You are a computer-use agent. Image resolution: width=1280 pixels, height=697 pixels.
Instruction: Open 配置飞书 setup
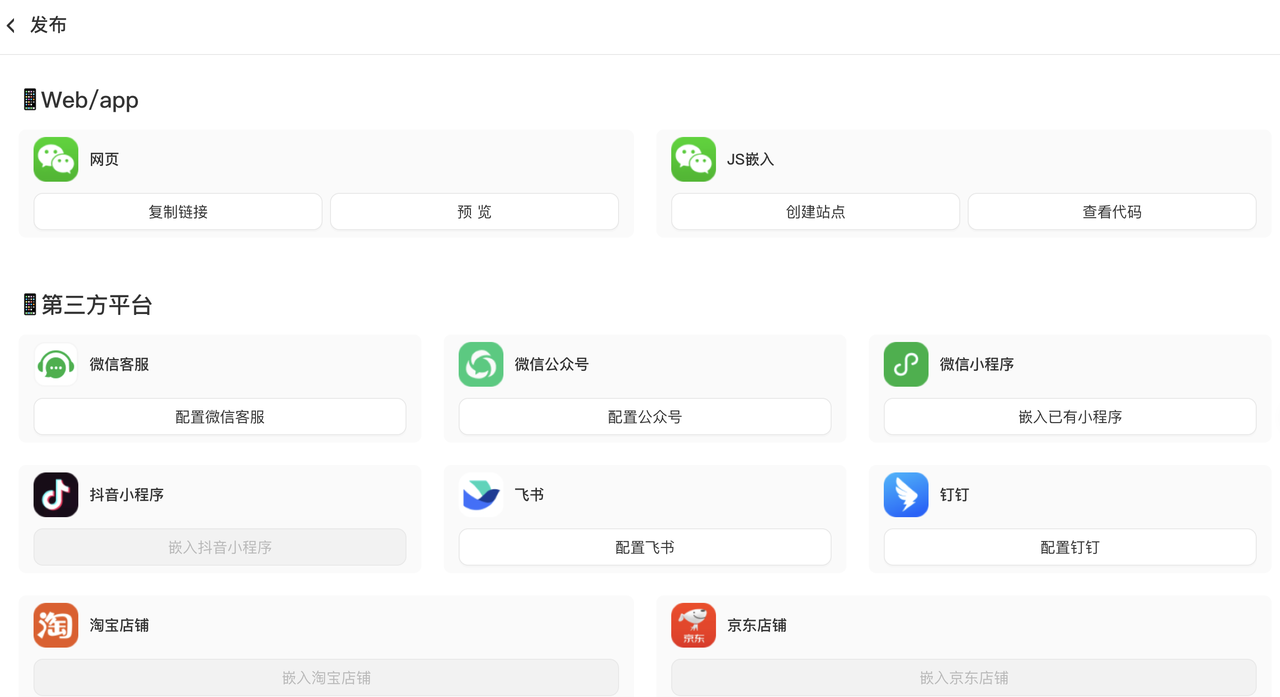[645, 547]
